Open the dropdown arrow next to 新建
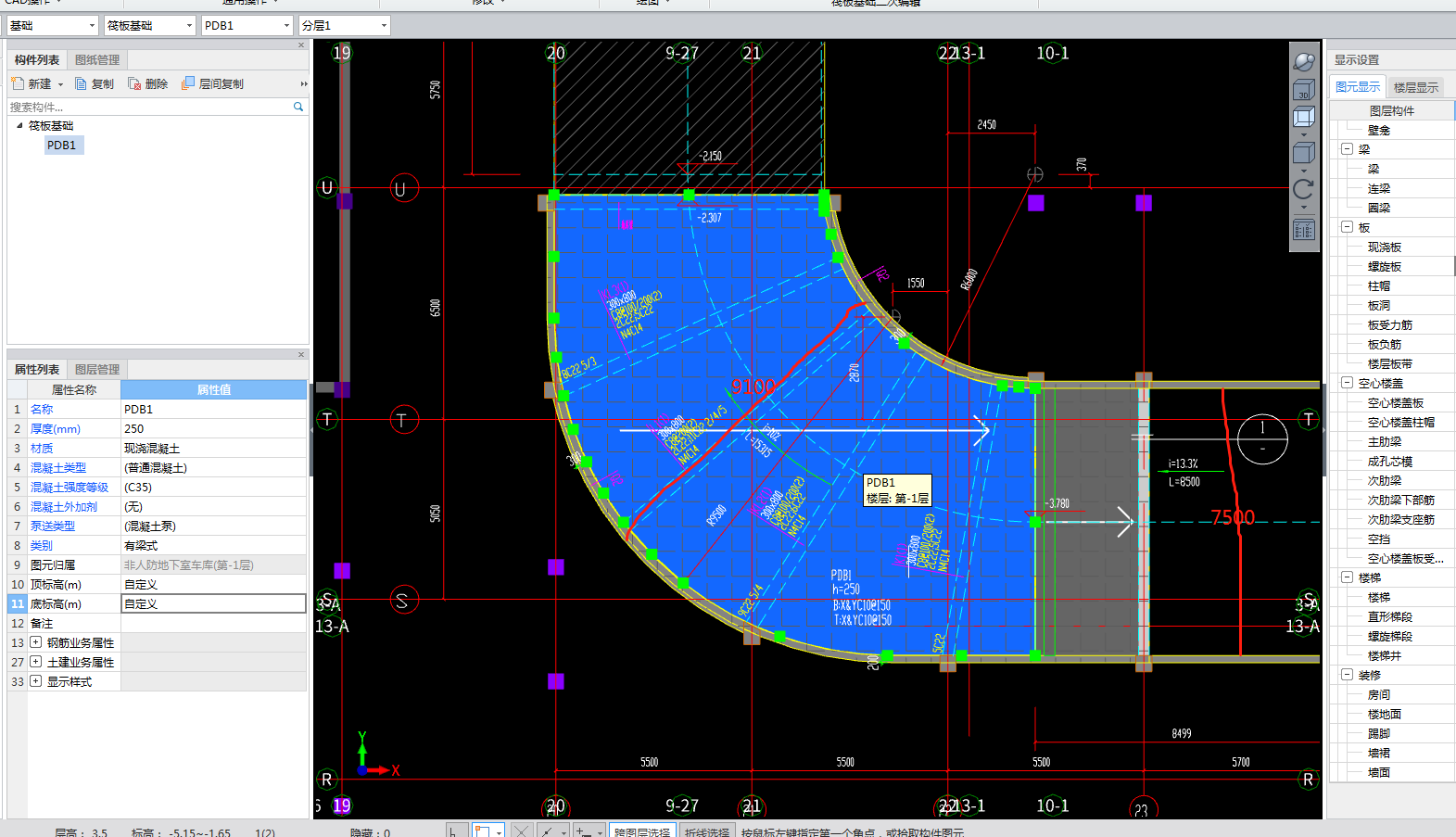1456x837 pixels. tap(61, 84)
